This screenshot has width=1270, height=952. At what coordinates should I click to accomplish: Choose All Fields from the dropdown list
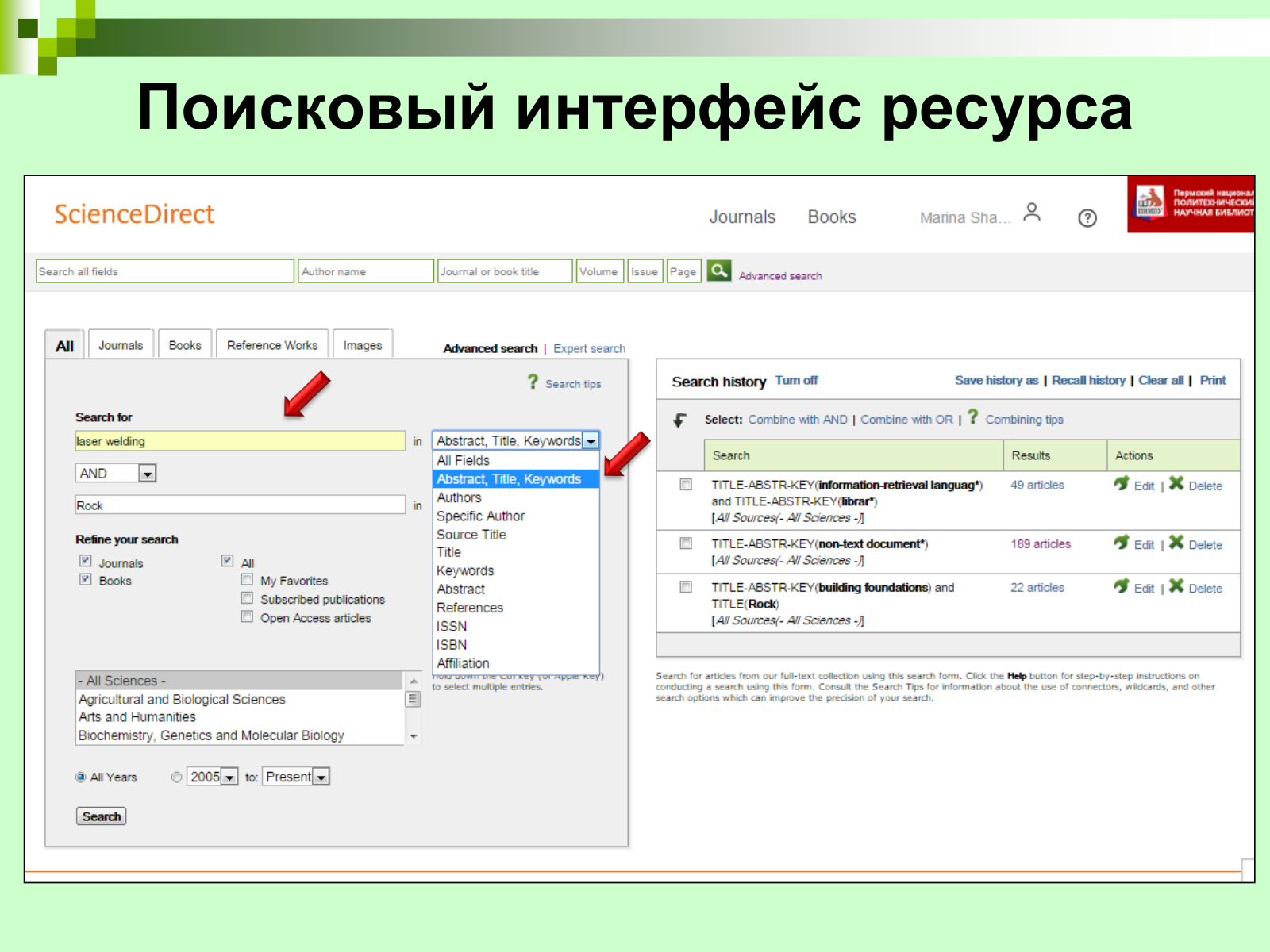click(x=516, y=460)
